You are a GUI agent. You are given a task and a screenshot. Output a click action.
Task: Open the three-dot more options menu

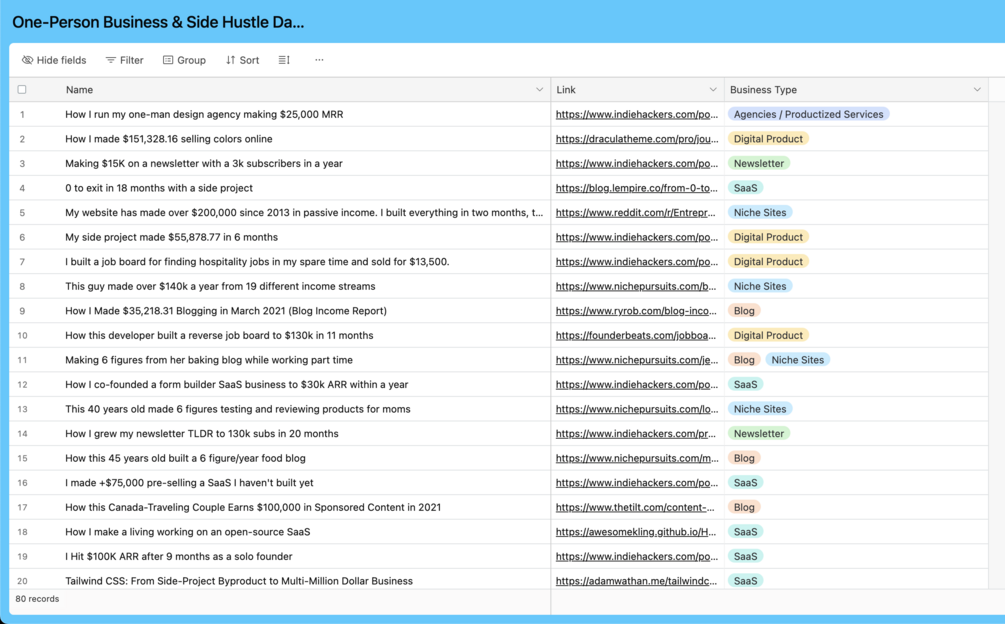pyautogui.click(x=319, y=60)
